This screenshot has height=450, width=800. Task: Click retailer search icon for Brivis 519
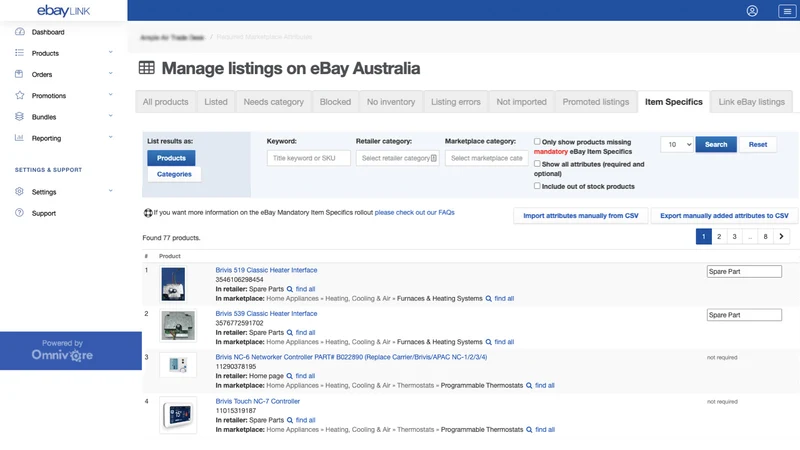point(290,289)
